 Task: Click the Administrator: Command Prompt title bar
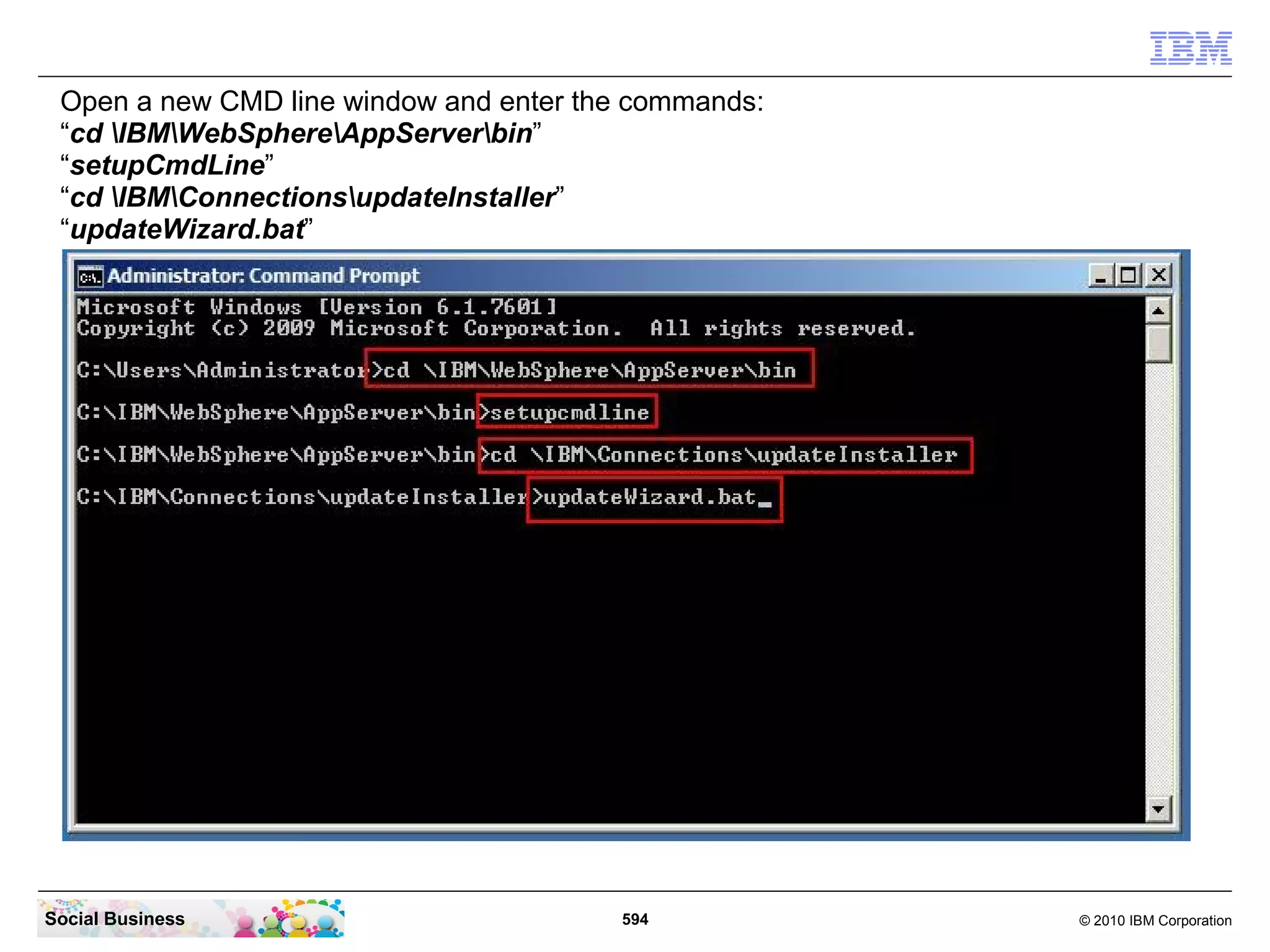click(x=623, y=276)
